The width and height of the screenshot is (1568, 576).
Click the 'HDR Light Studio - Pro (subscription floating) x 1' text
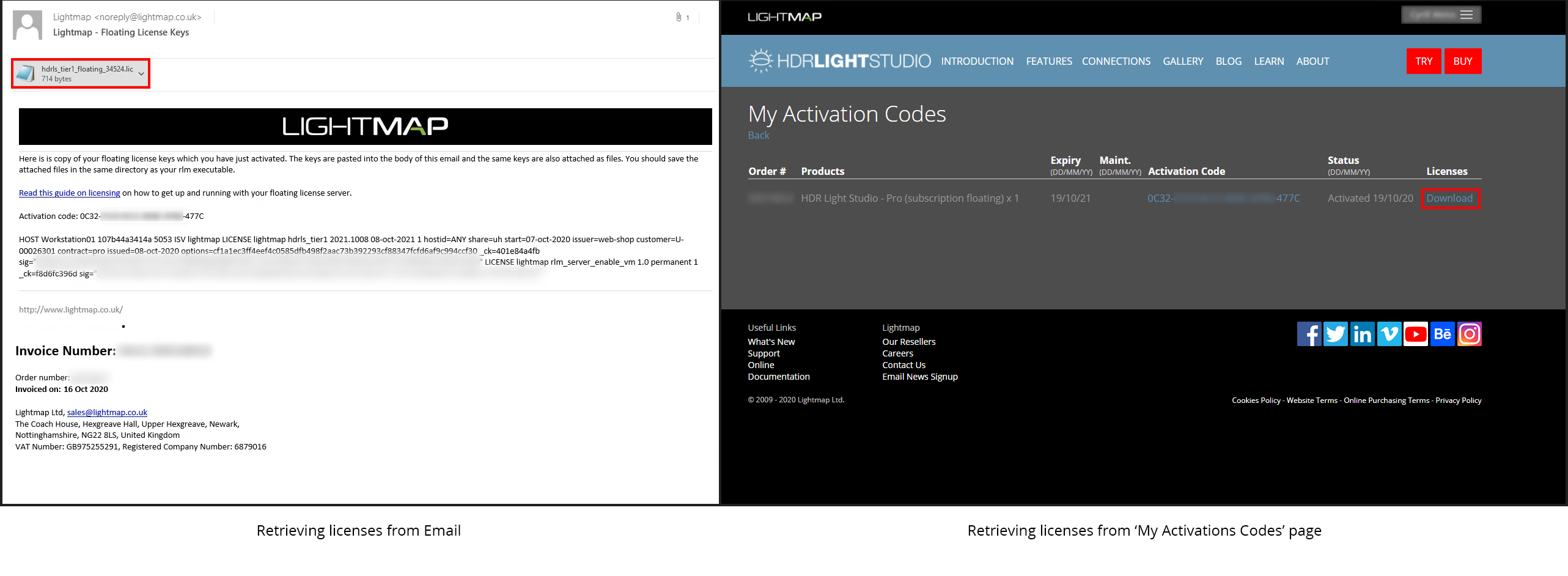(910, 198)
